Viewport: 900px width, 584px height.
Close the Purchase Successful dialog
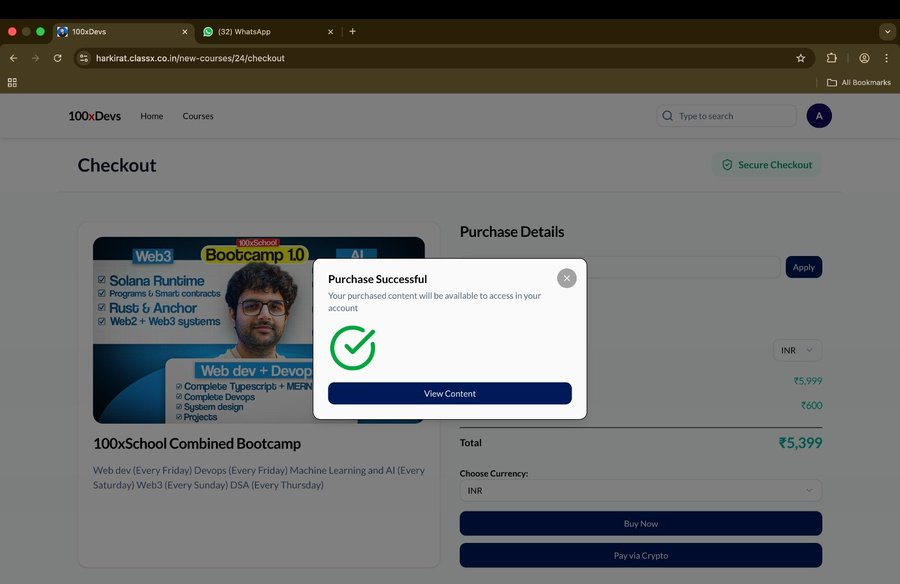(567, 279)
